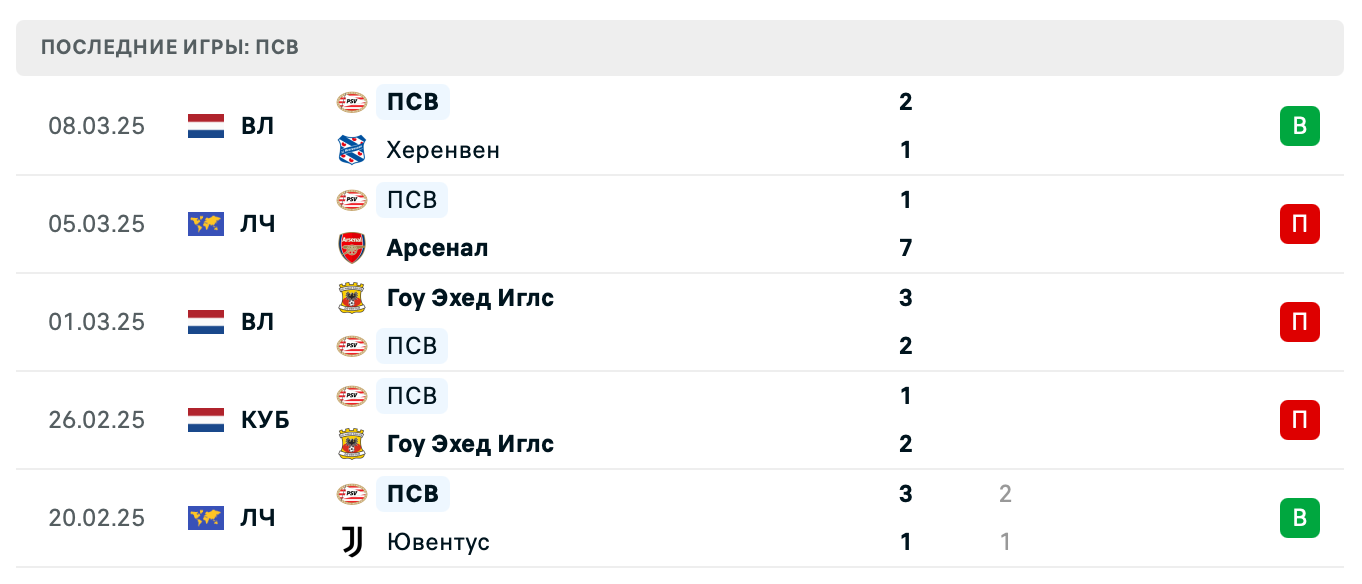Select highlighted ПСВ name in 08.03.25 match
Viewport: 1362px width, 584px height.
pos(413,102)
